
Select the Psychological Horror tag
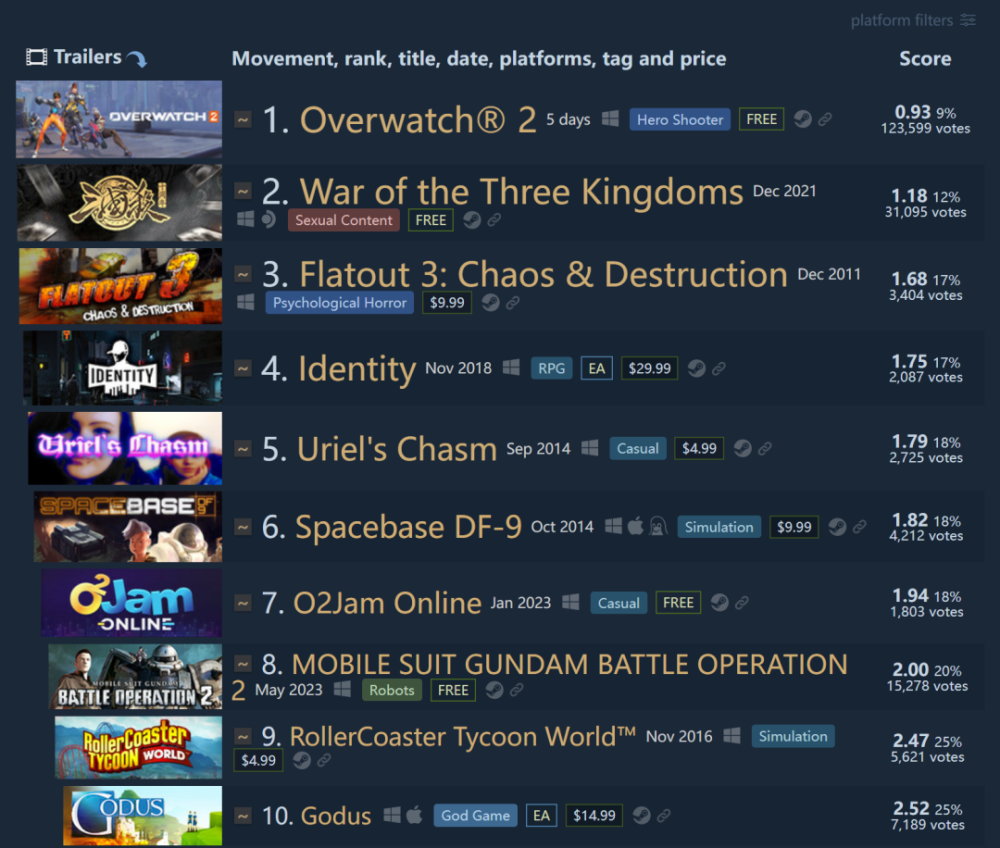click(x=339, y=303)
